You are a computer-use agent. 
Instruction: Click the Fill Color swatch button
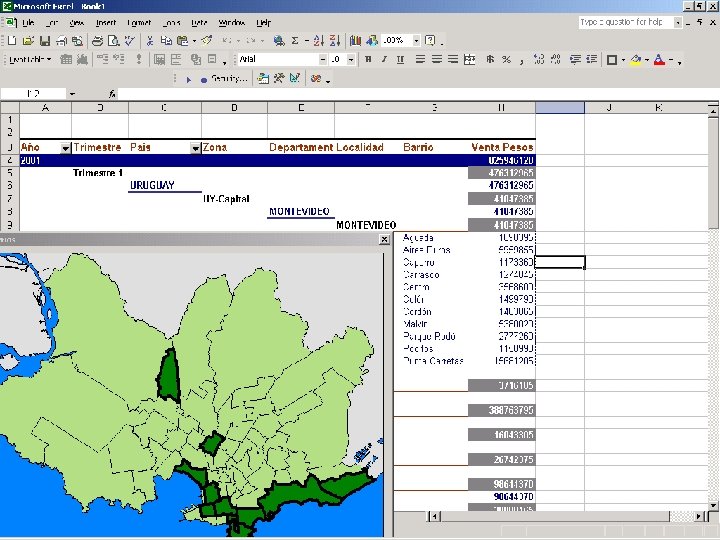pos(636,60)
